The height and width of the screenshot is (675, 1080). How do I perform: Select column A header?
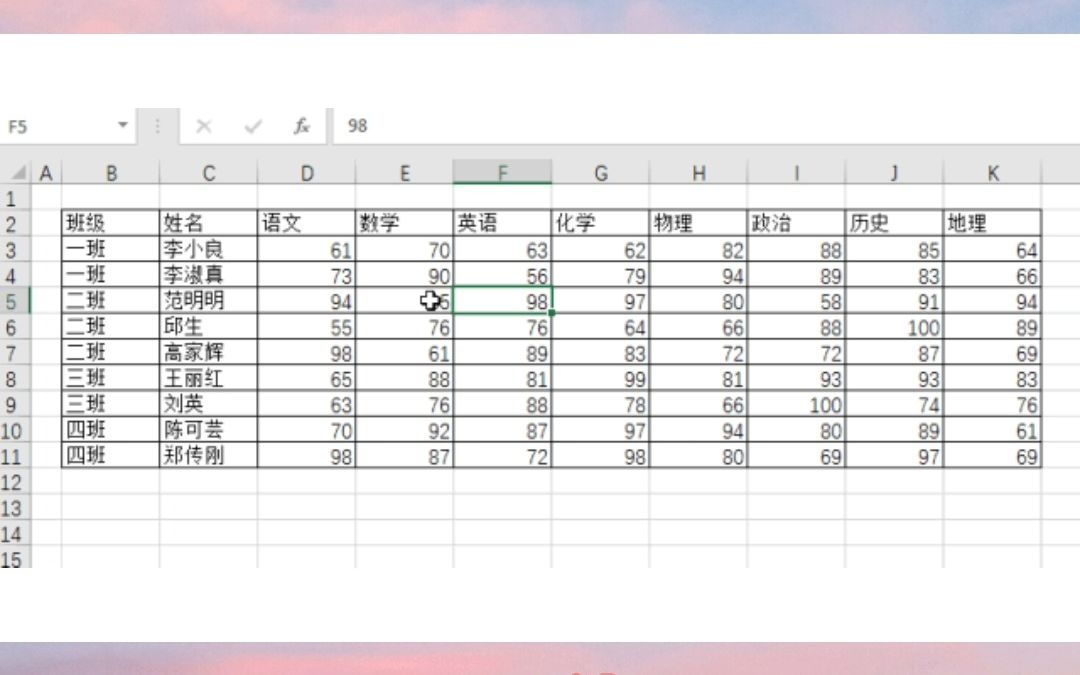point(45,171)
